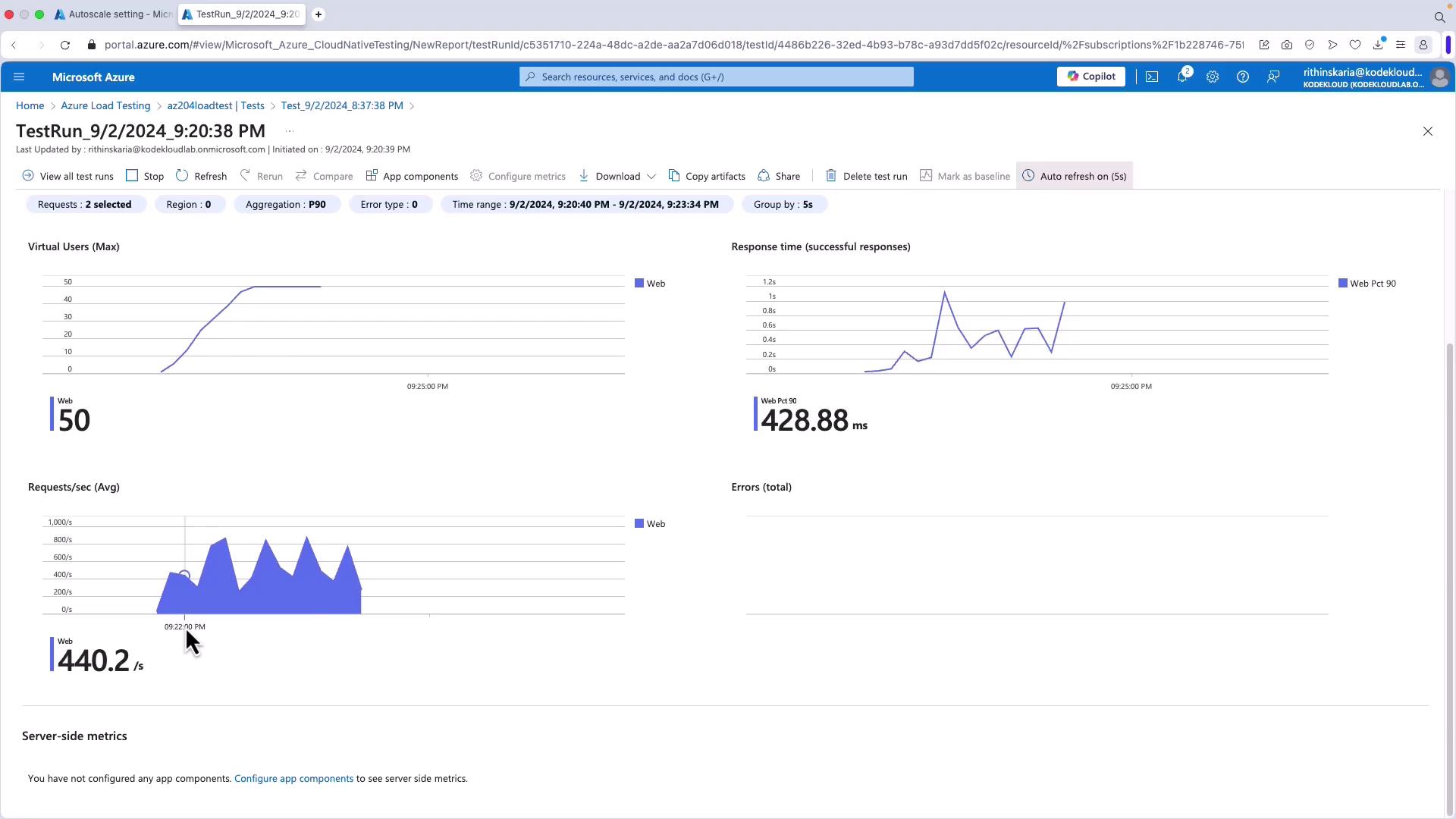The image size is (1456, 819).
Task: Open the Aggregation P90 filter
Action: [x=285, y=205]
